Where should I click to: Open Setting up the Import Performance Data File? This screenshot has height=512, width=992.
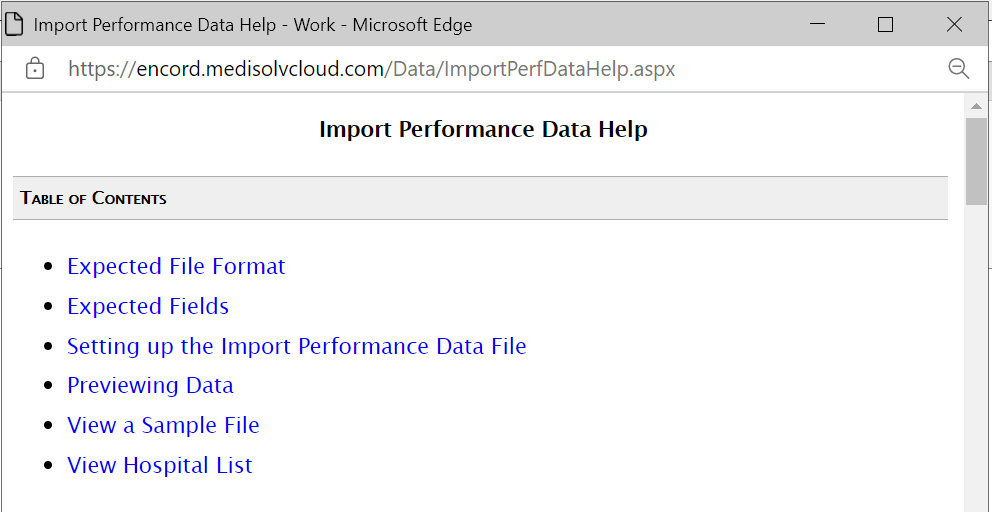(297, 346)
